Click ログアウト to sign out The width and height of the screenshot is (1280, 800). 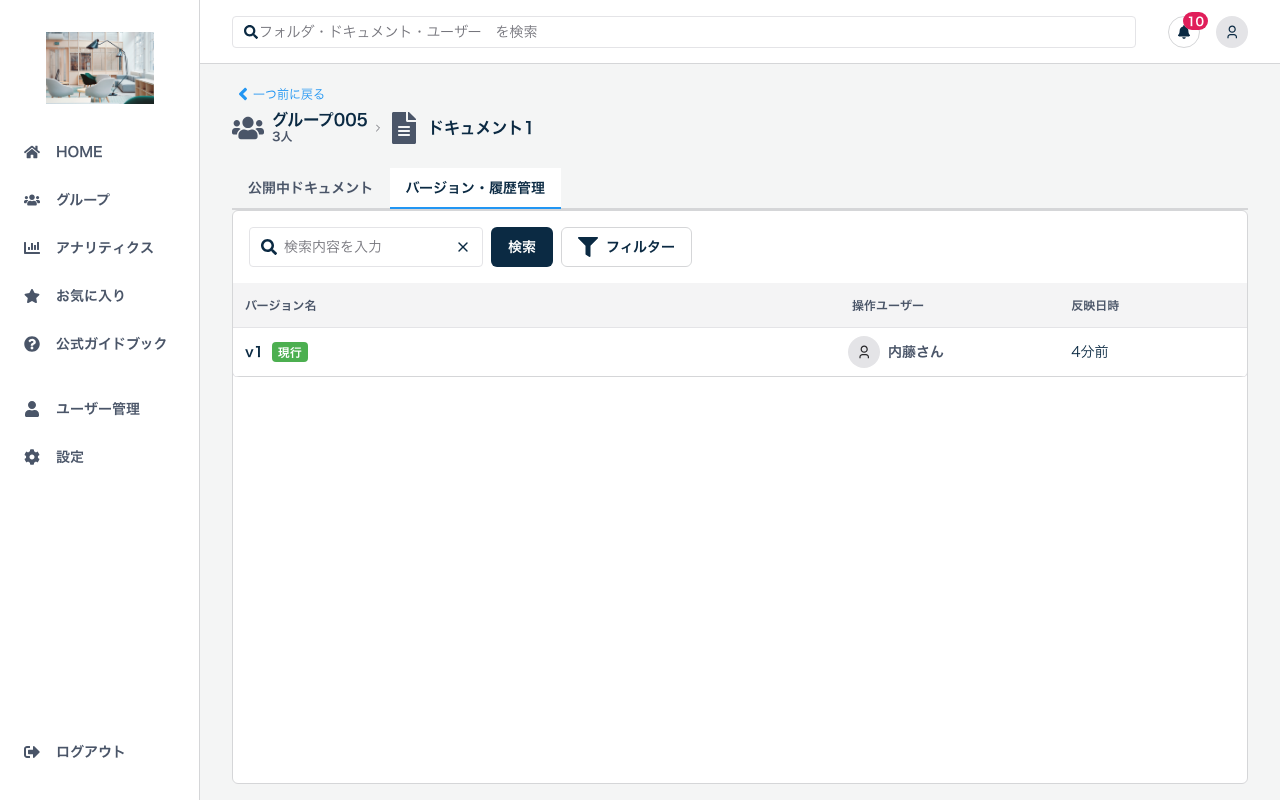[90, 752]
